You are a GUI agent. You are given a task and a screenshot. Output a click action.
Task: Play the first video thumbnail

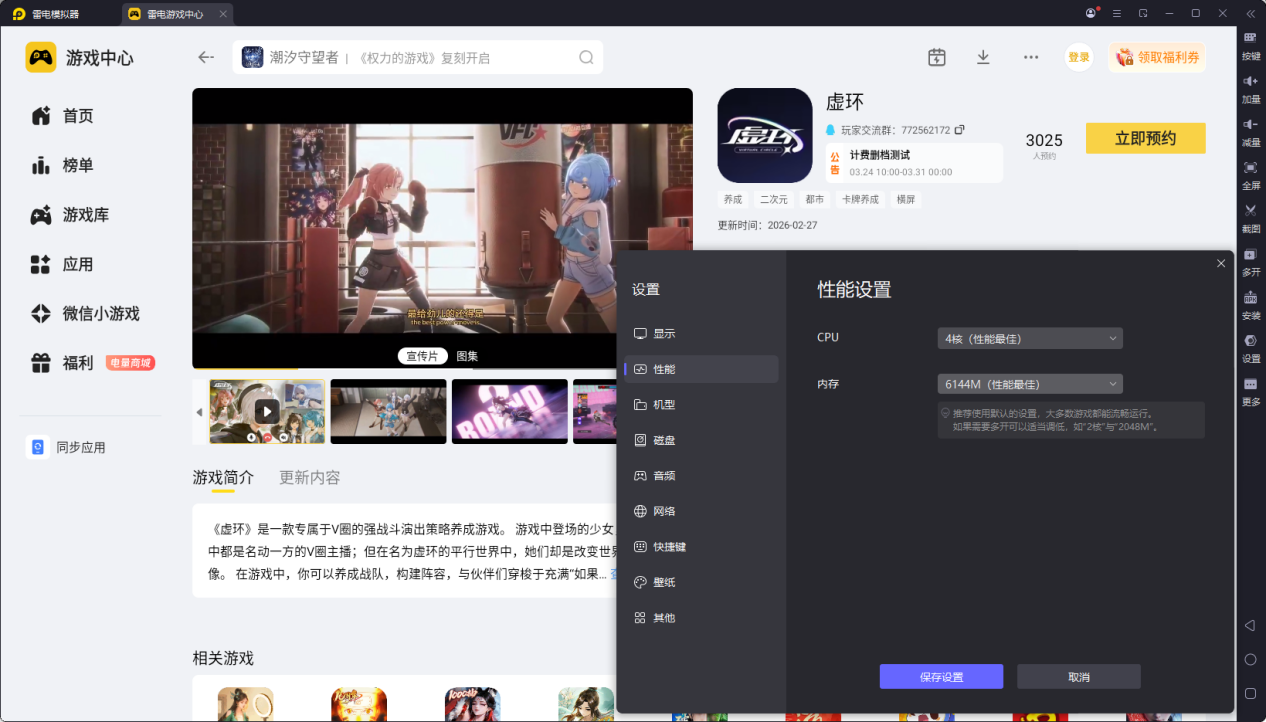coord(266,411)
